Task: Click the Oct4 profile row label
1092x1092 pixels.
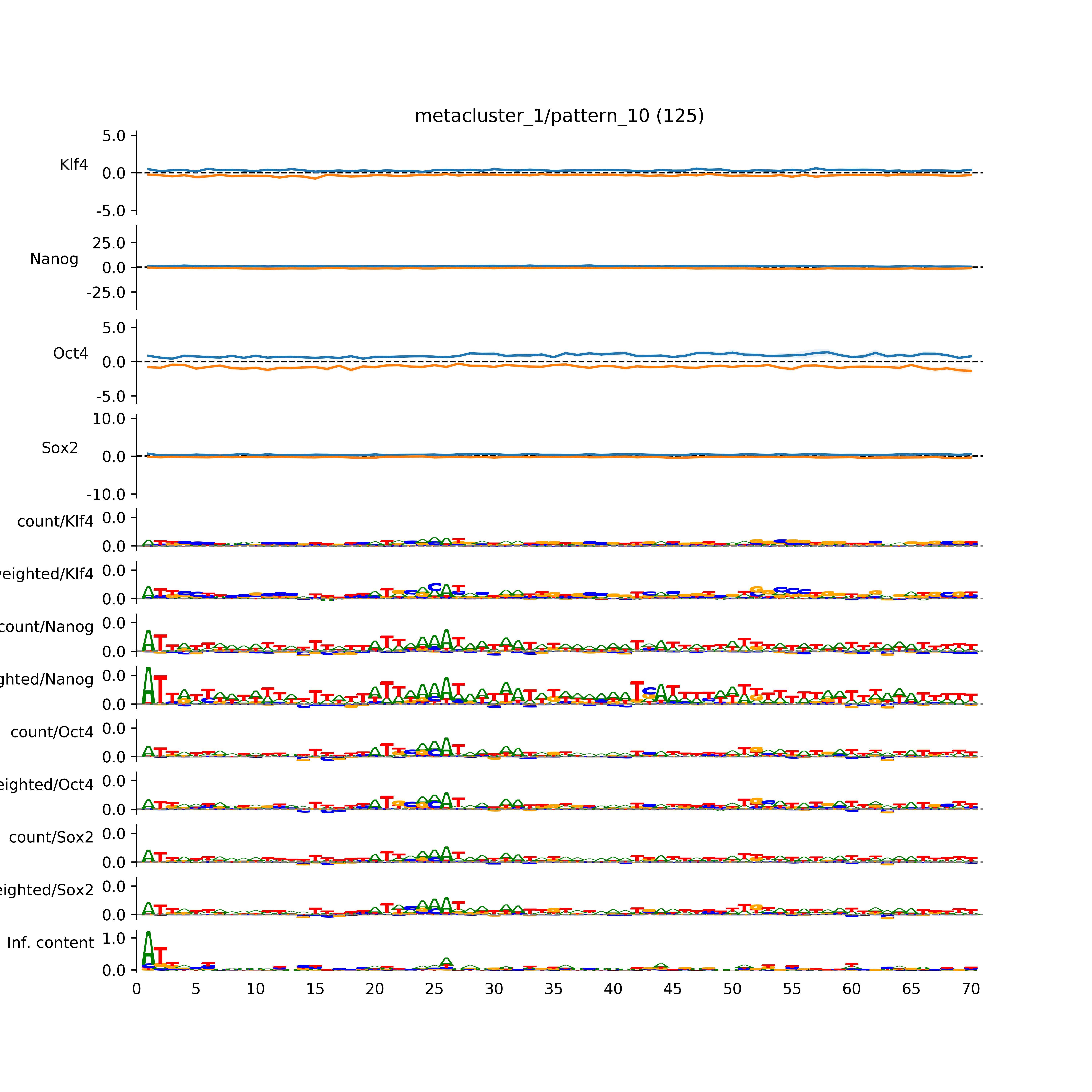Action: 71,353
